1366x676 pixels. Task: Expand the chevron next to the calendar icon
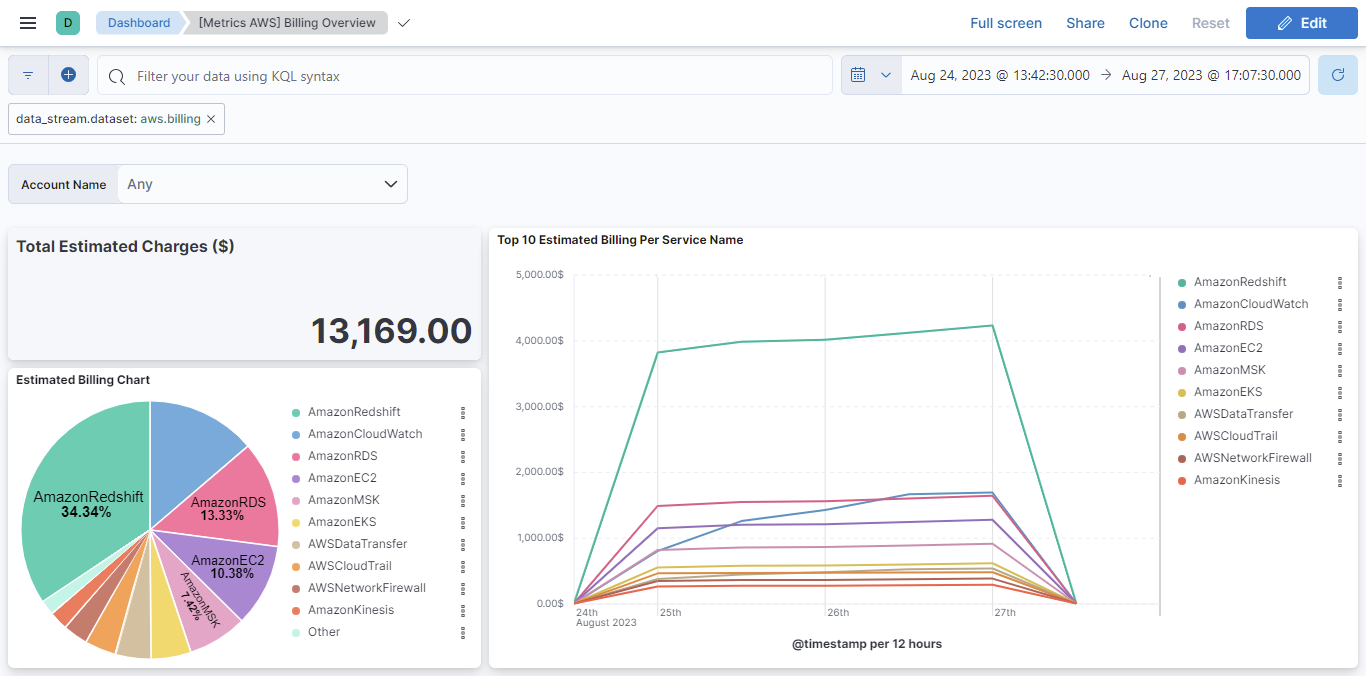pyautogui.click(x=884, y=74)
